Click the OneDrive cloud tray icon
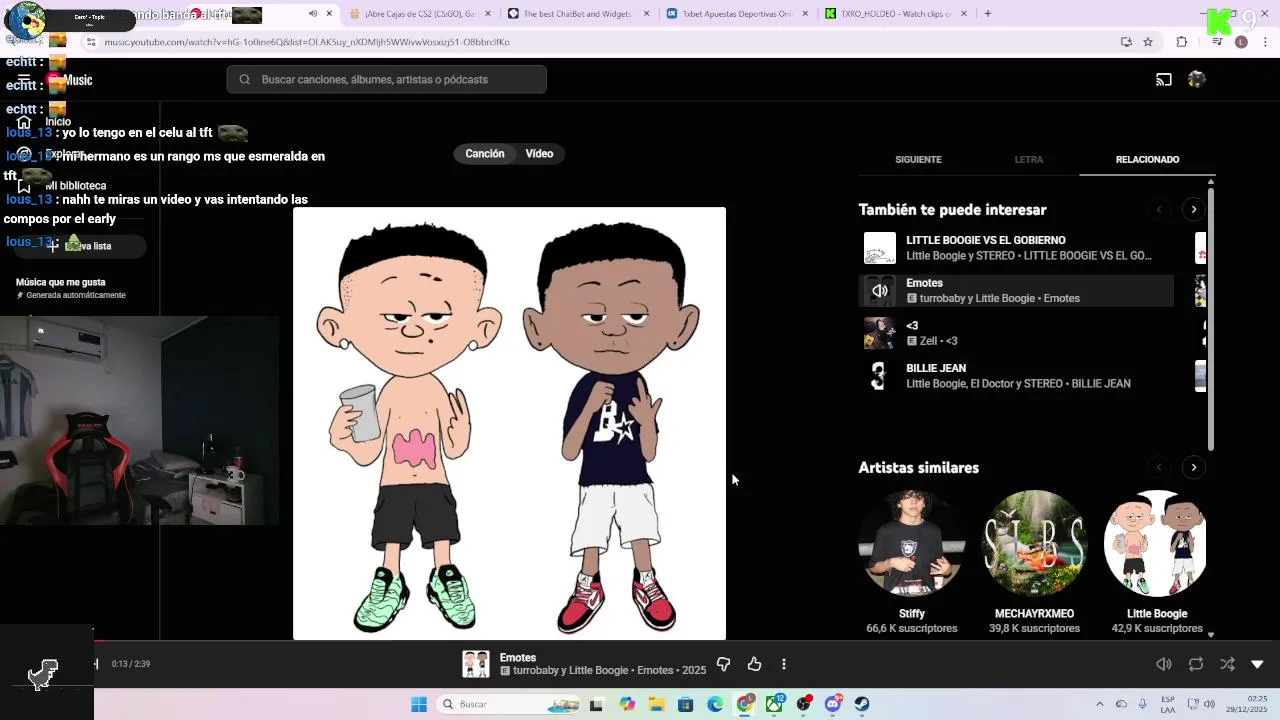Screen dimensions: 1280x720 click(x=1121, y=704)
